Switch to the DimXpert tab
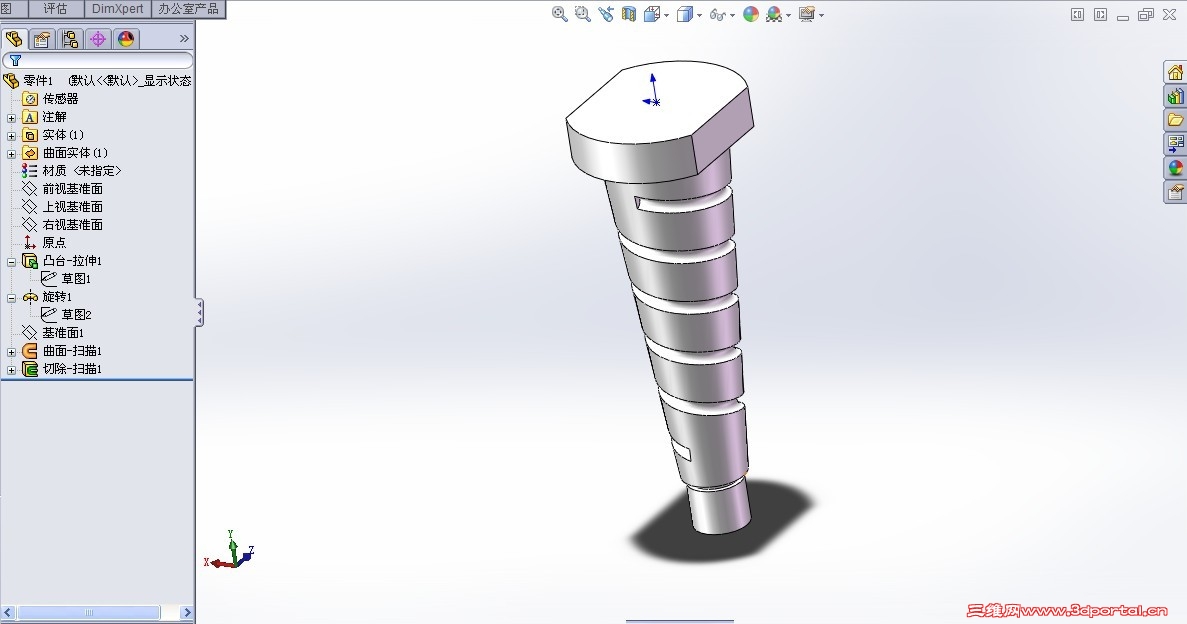 (x=117, y=9)
